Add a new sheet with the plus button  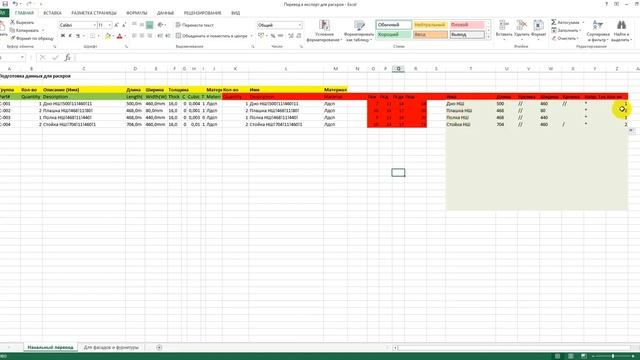[x=159, y=347]
